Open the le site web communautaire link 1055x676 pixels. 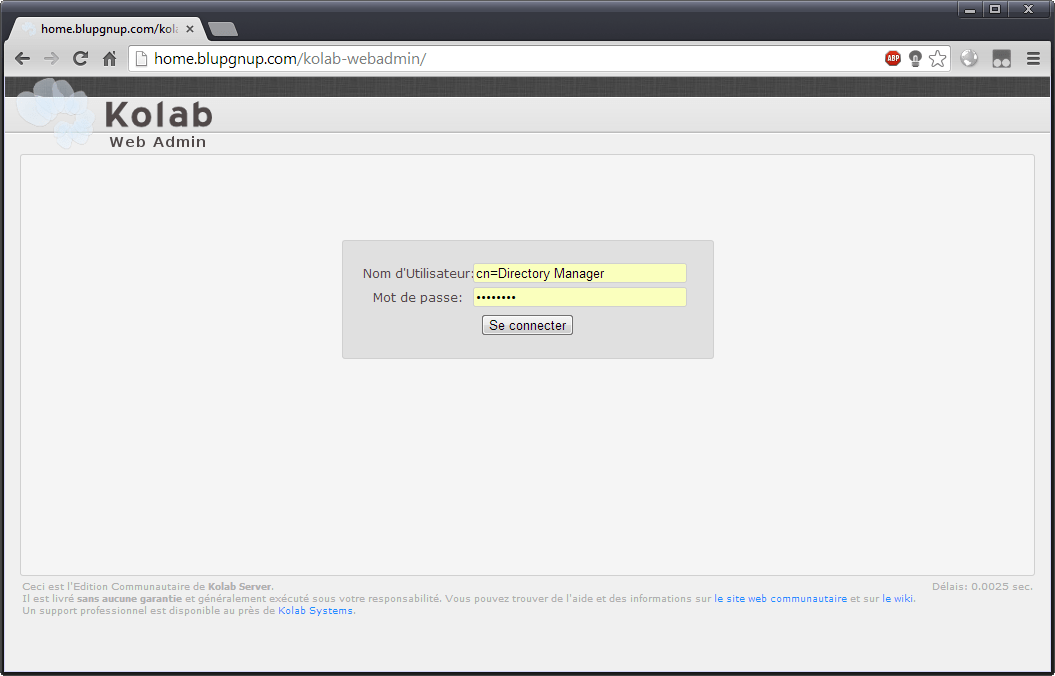780,599
